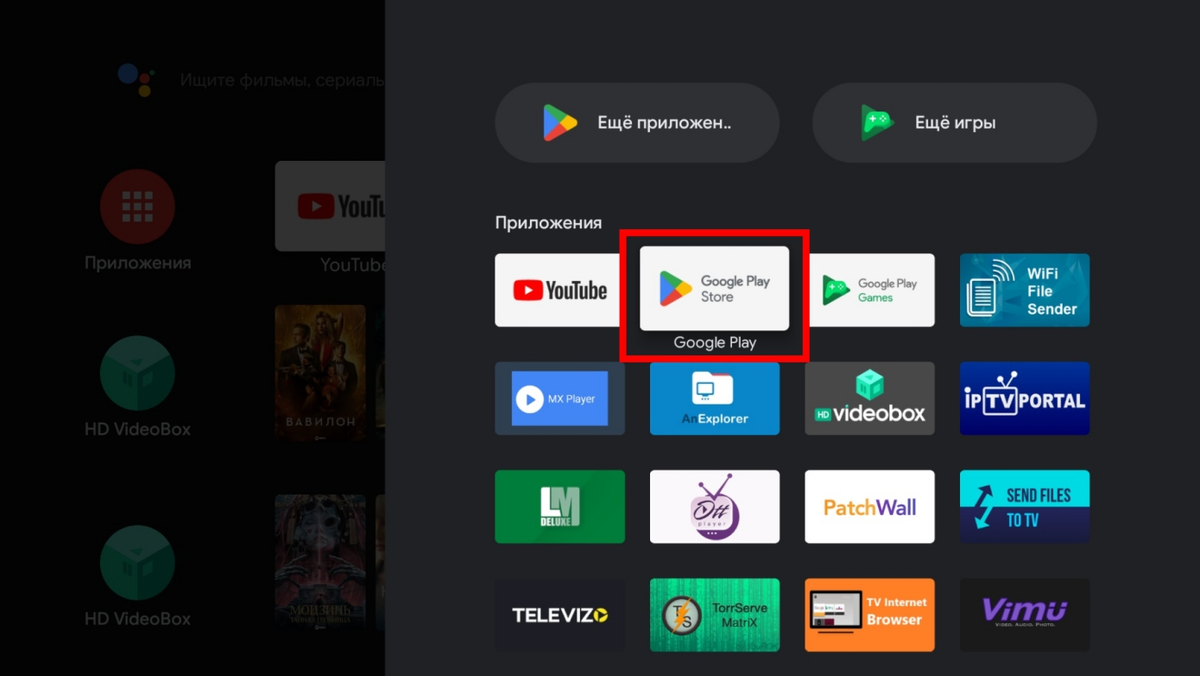
Task: Launch MX Player app
Action: tap(559, 398)
